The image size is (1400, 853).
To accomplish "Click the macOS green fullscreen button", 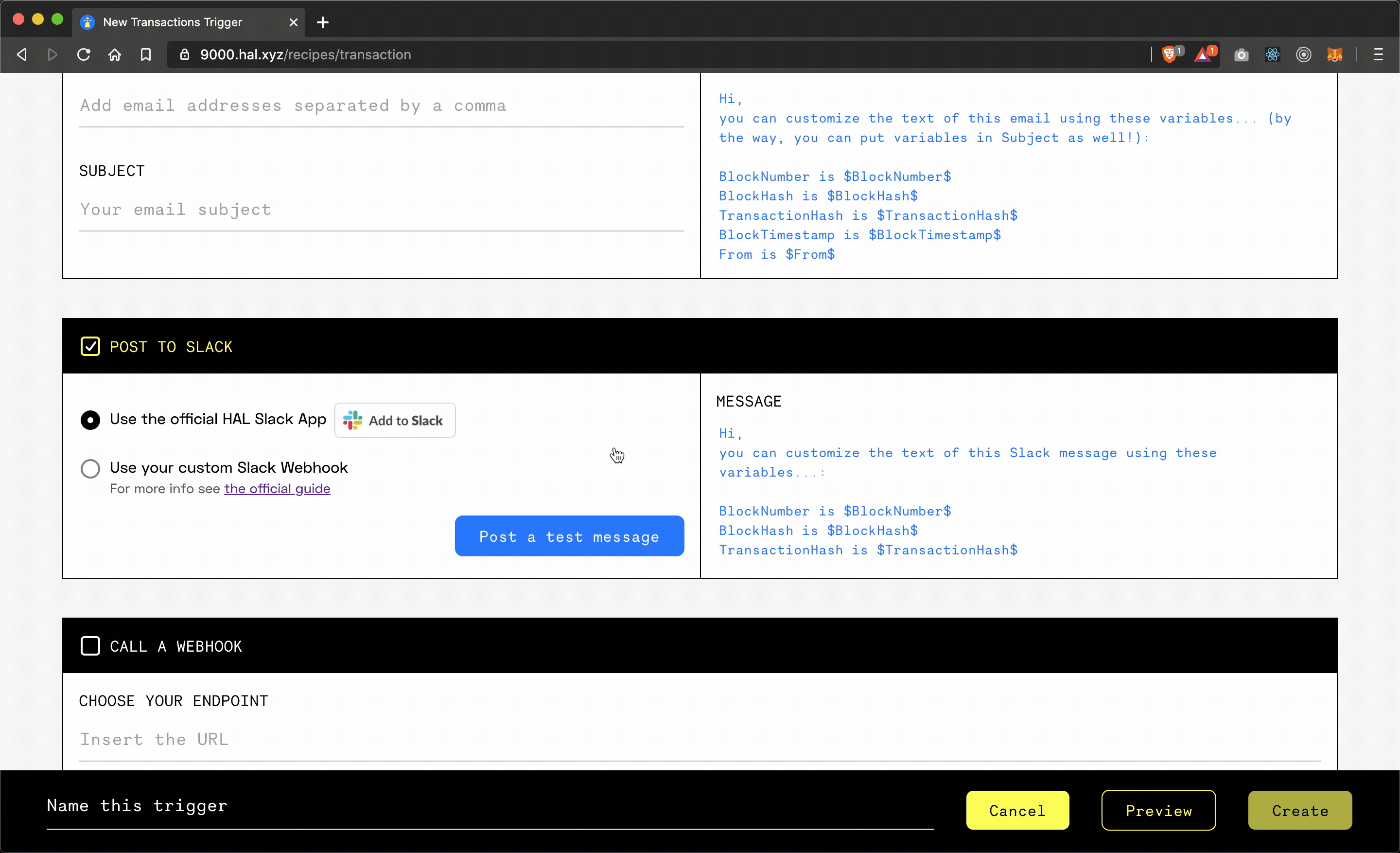I will [x=57, y=19].
